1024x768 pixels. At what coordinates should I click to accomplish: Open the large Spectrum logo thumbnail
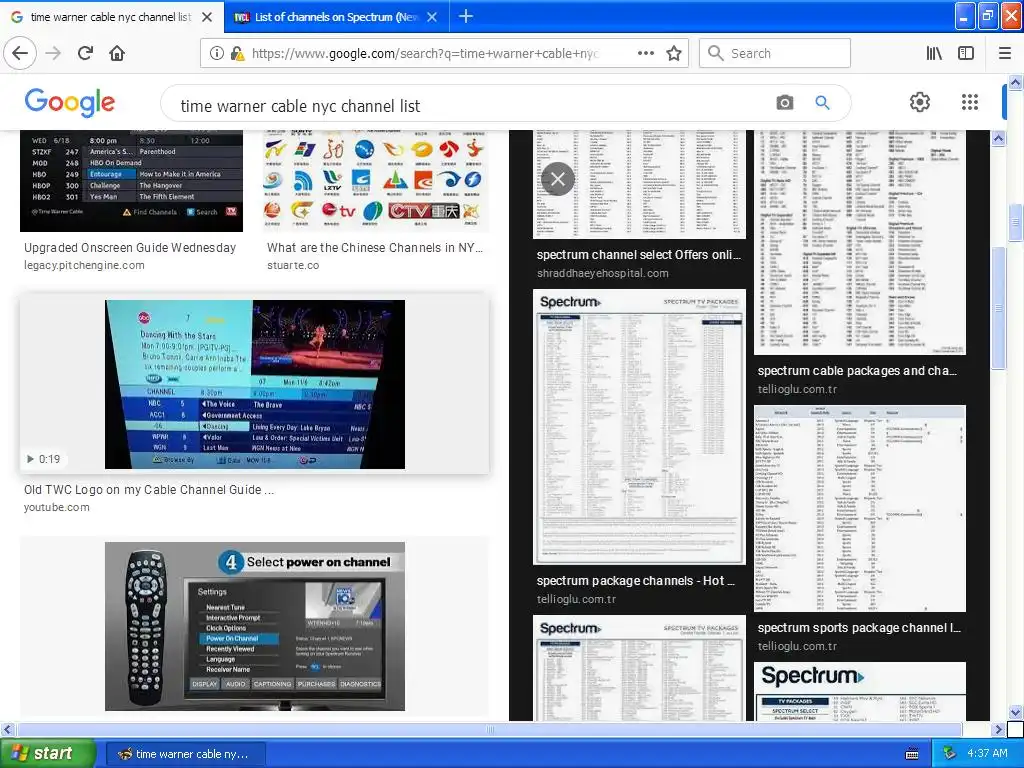point(860,692)
